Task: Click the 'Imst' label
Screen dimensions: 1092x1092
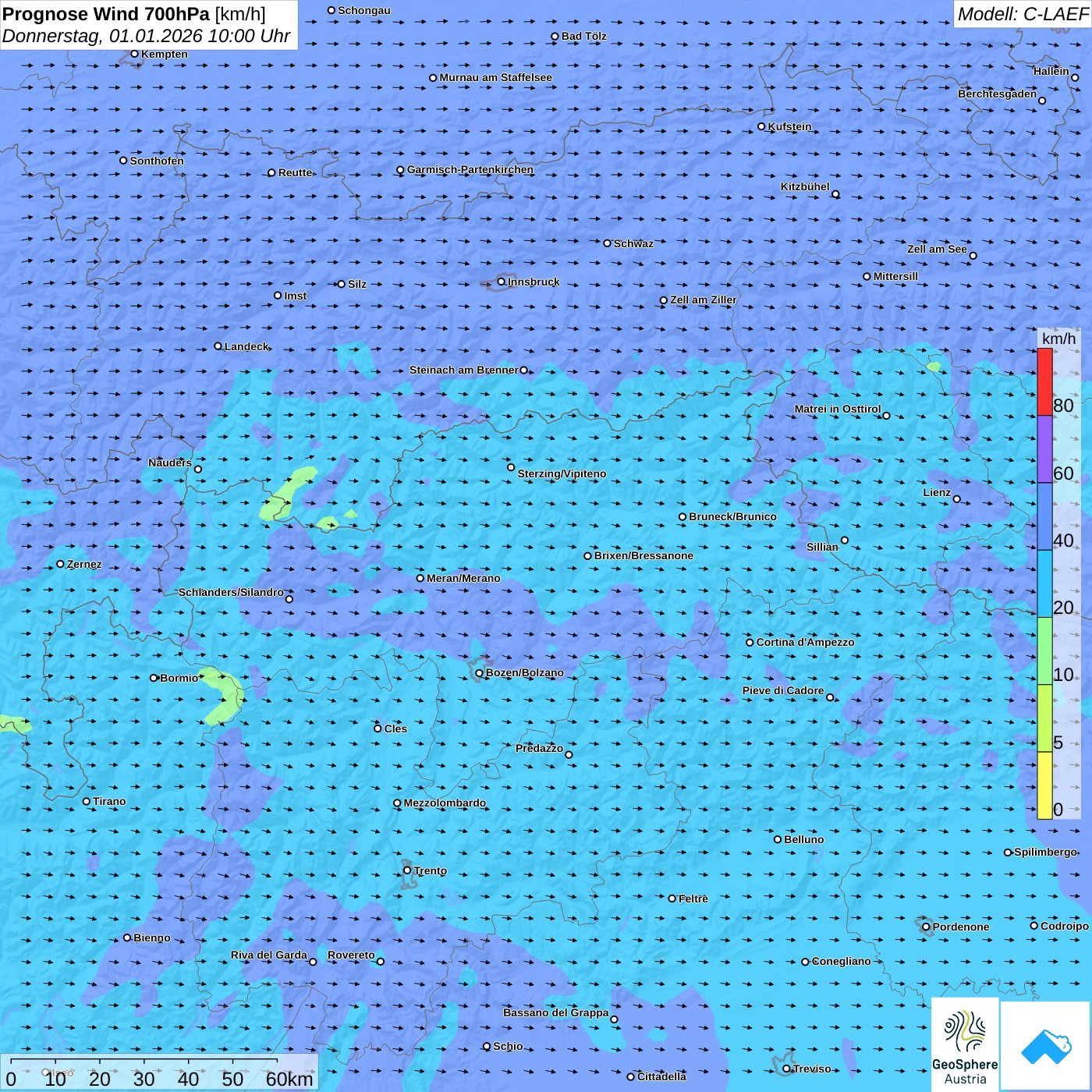Action: click(296, 296)
